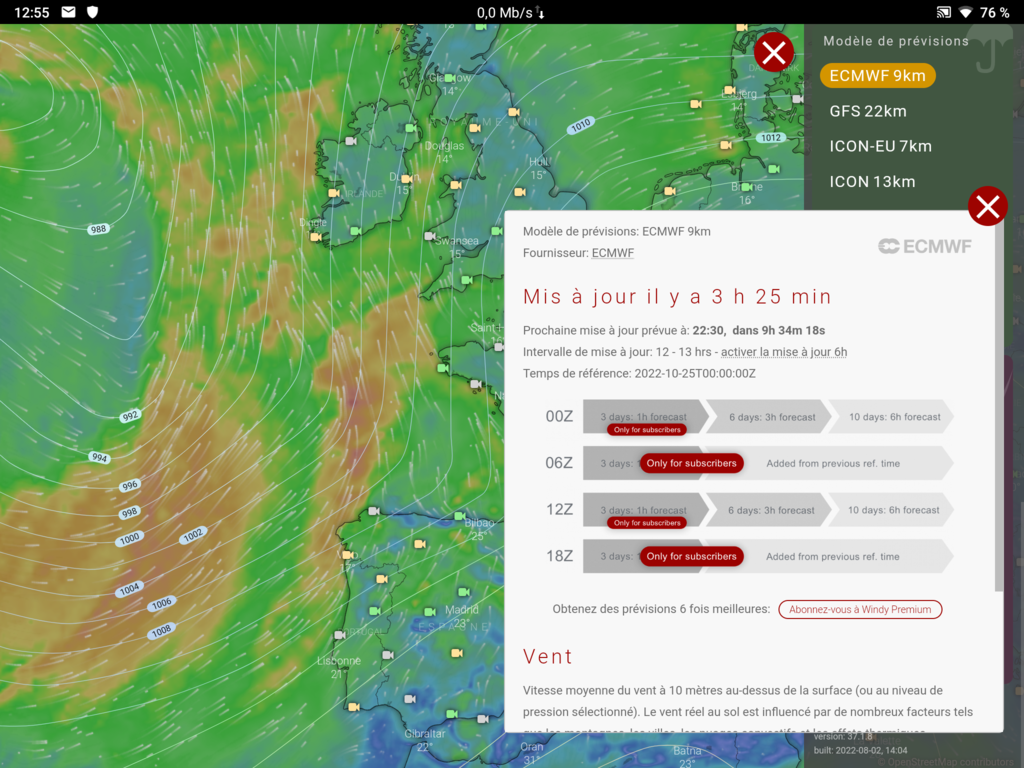Tap the Wi-Fi icon in status bar
This screenshot has width=1024, height=768.
(965, 12)
